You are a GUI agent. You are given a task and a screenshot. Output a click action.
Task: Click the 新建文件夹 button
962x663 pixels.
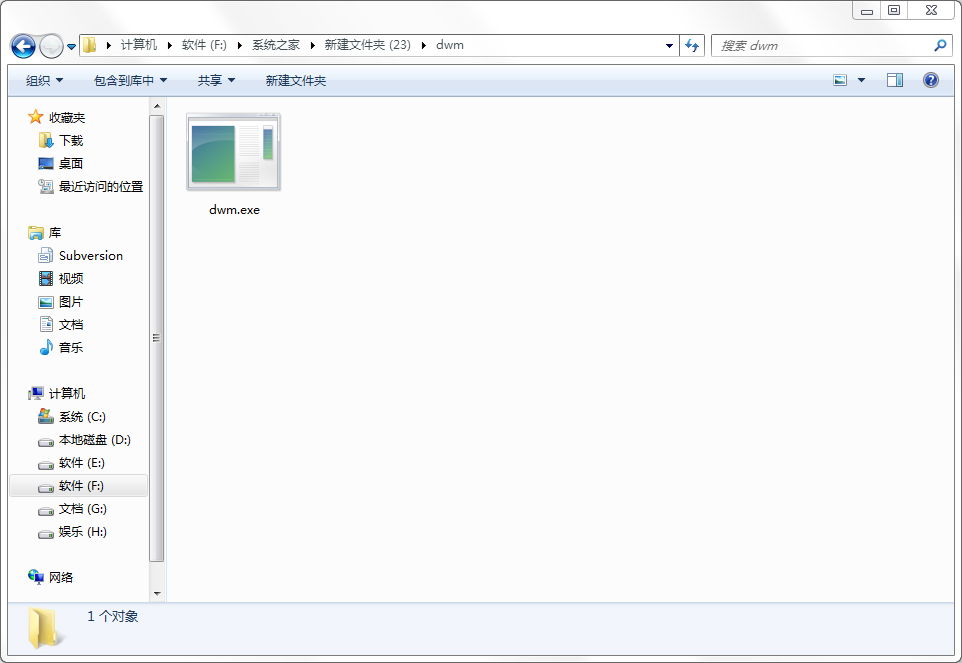(x=295, y=80)
